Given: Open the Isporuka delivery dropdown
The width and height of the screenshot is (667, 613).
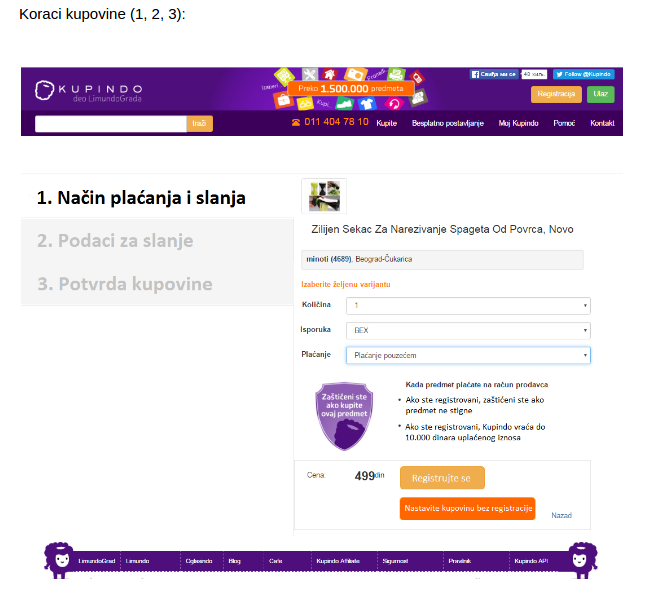Looking at the screenshot, I should click(x=468, y=331).
